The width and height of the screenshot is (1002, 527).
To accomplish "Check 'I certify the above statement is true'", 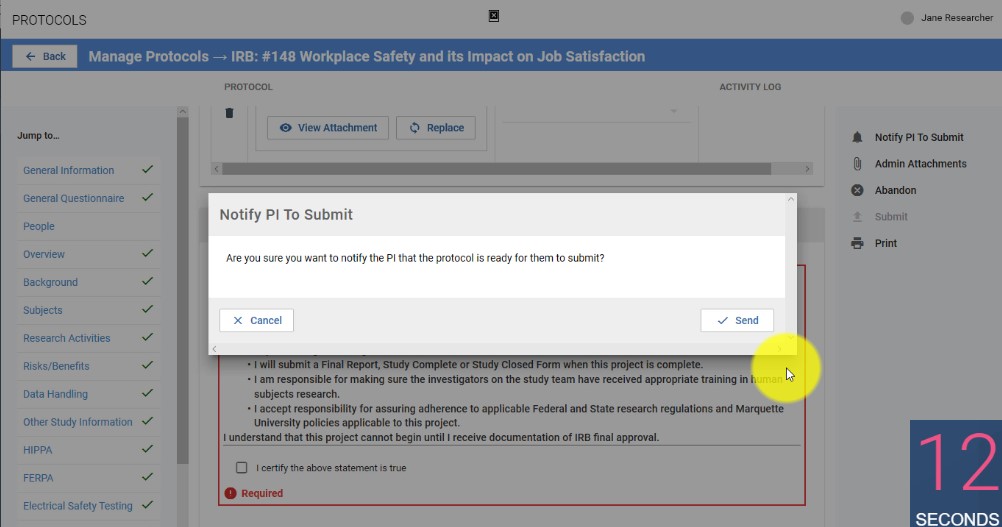I will (241, 467).
